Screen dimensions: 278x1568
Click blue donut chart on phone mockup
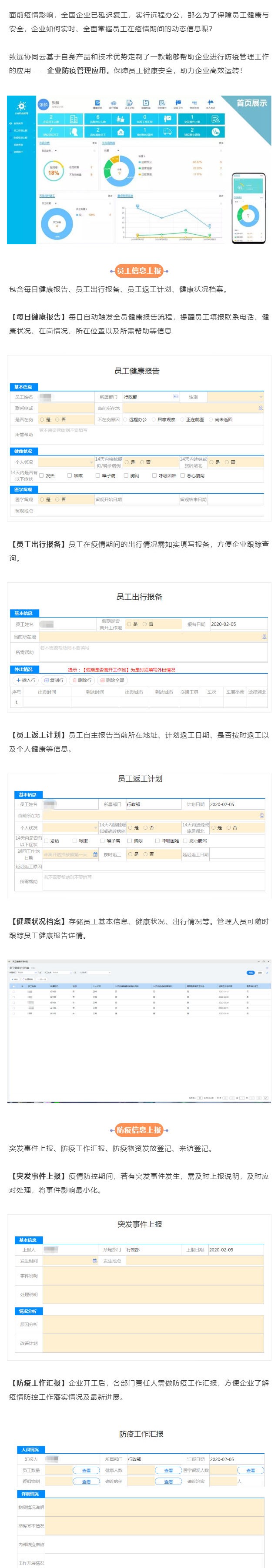point(248,215)
